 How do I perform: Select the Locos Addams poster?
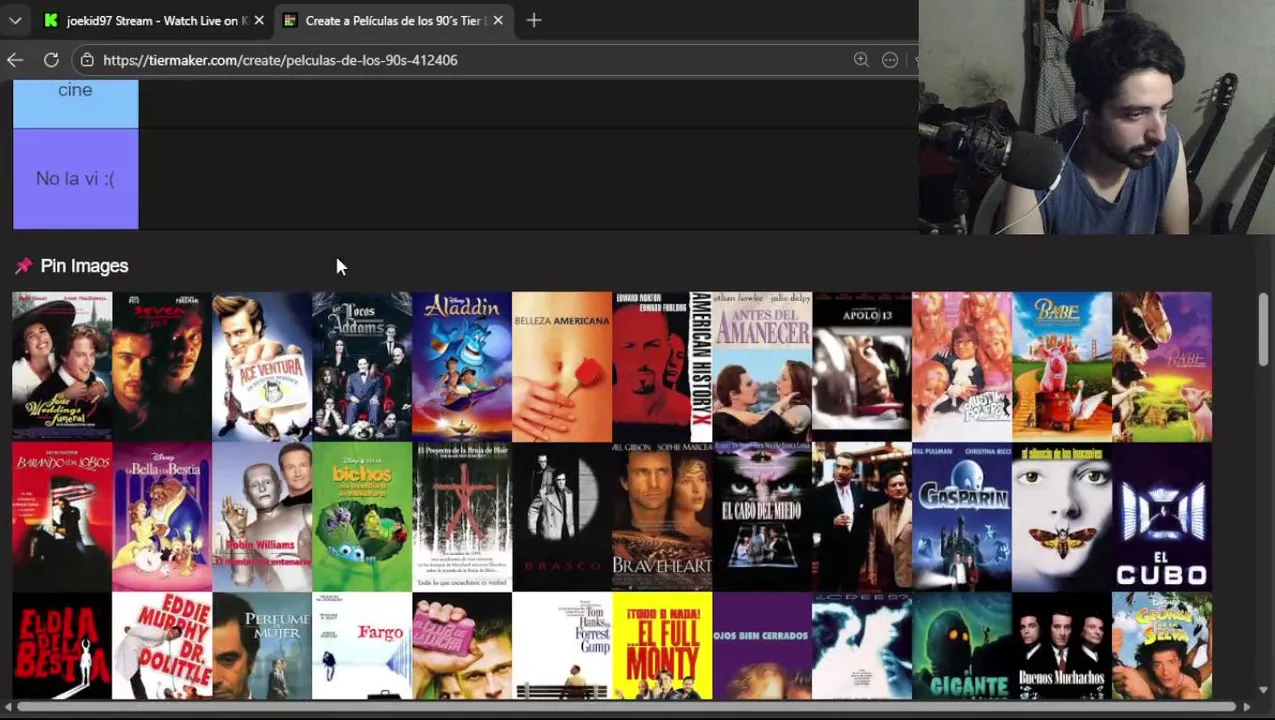click(362, 366)
